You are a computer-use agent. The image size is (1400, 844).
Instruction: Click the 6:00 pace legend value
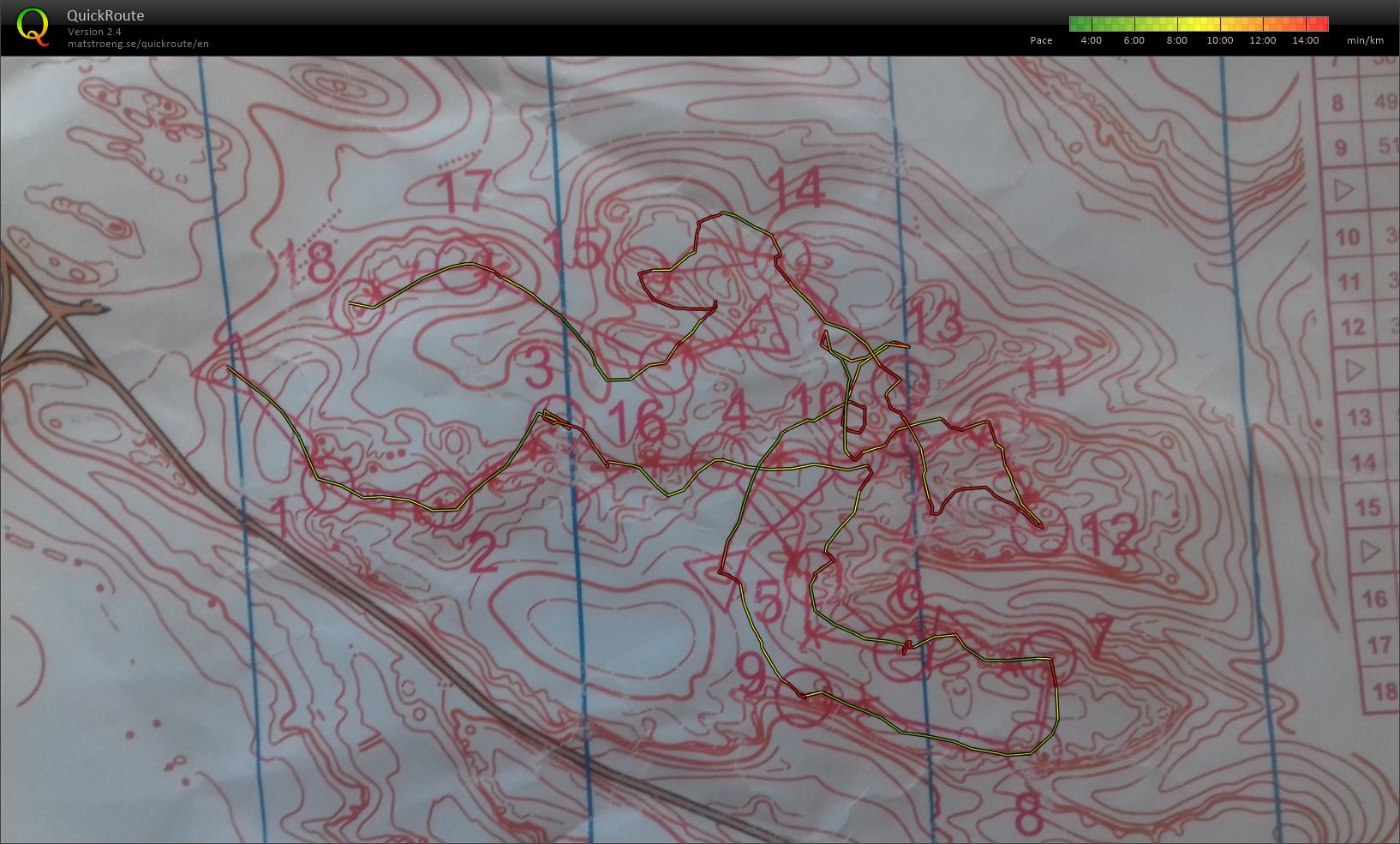pyautogui.click(x=1134, y=40)
